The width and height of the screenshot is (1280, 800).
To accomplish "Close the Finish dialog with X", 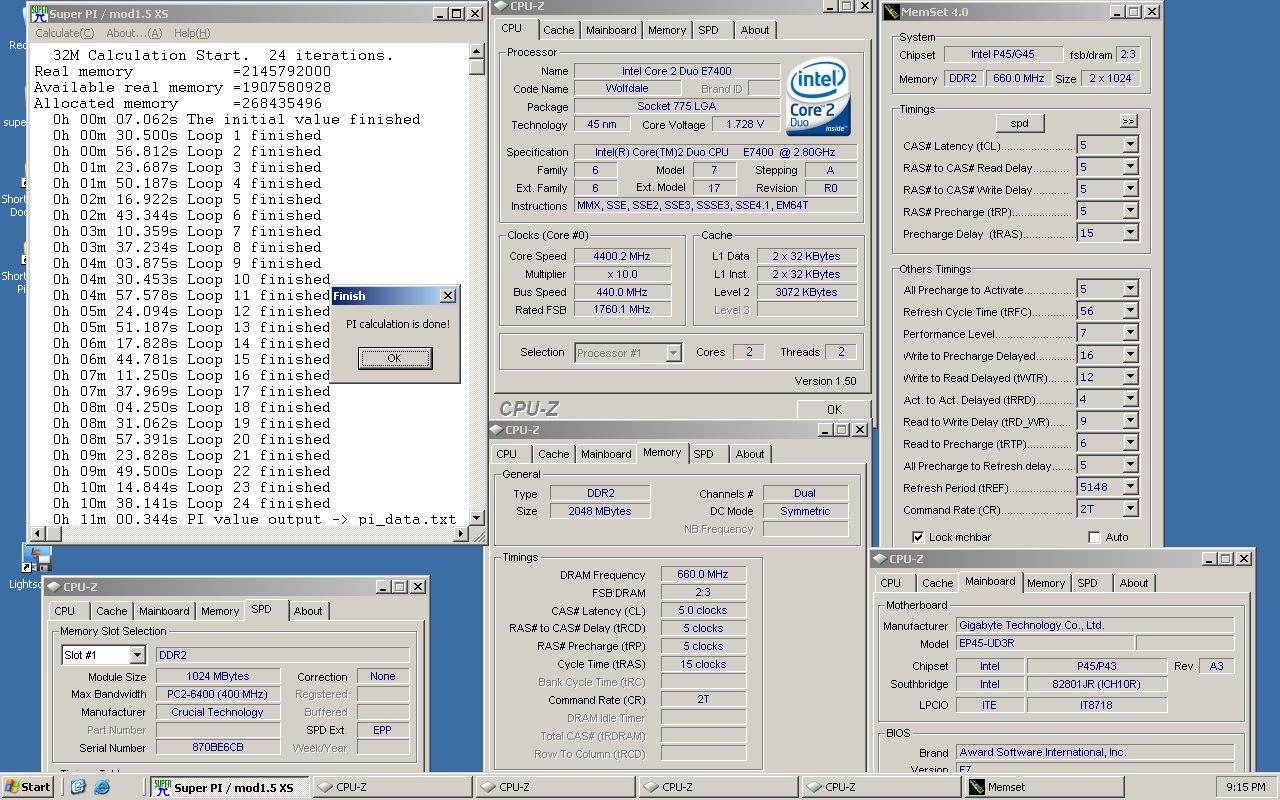I will (448, 295).
